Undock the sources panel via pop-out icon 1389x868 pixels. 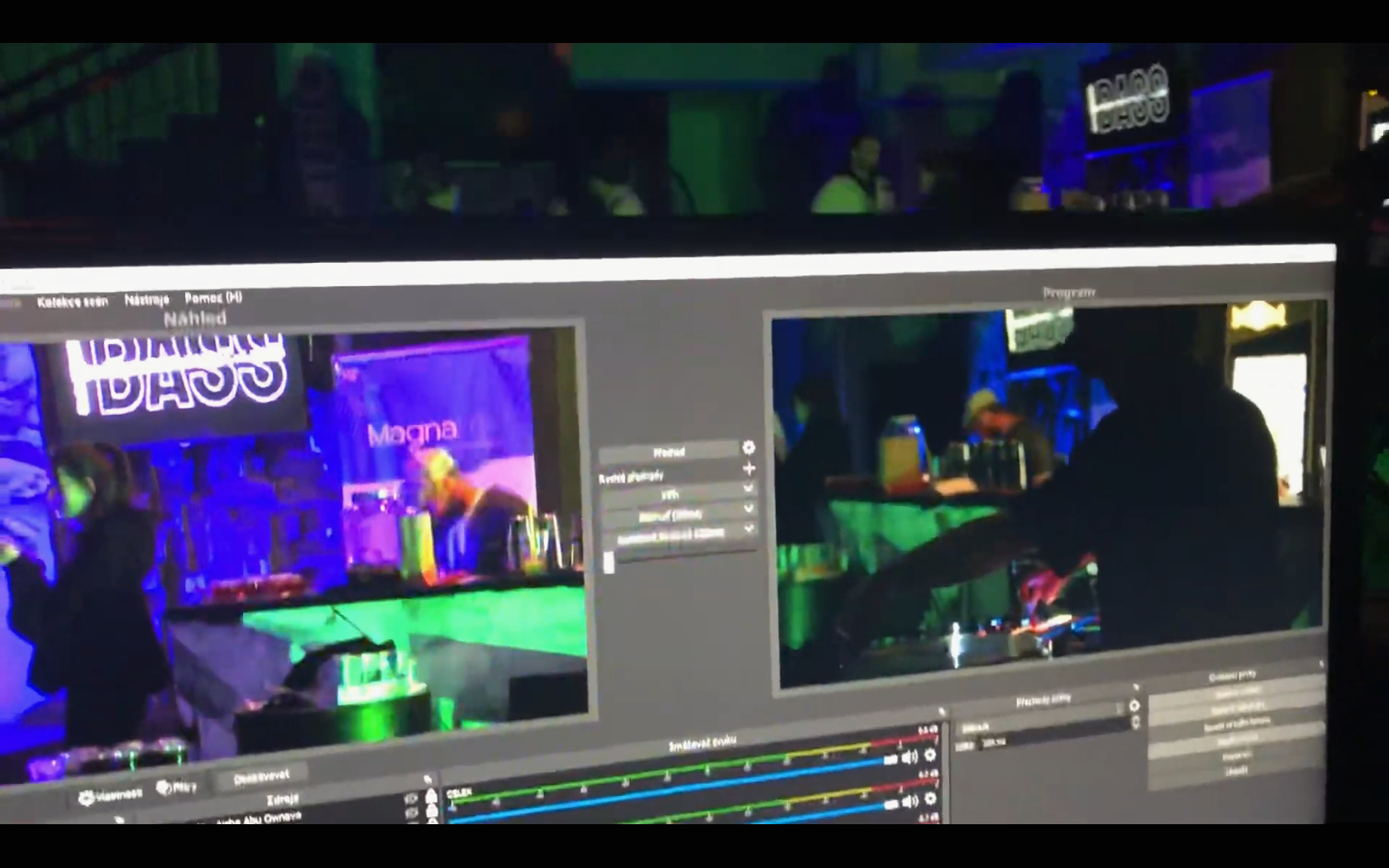pyautogui.click(x=427, y=779)
